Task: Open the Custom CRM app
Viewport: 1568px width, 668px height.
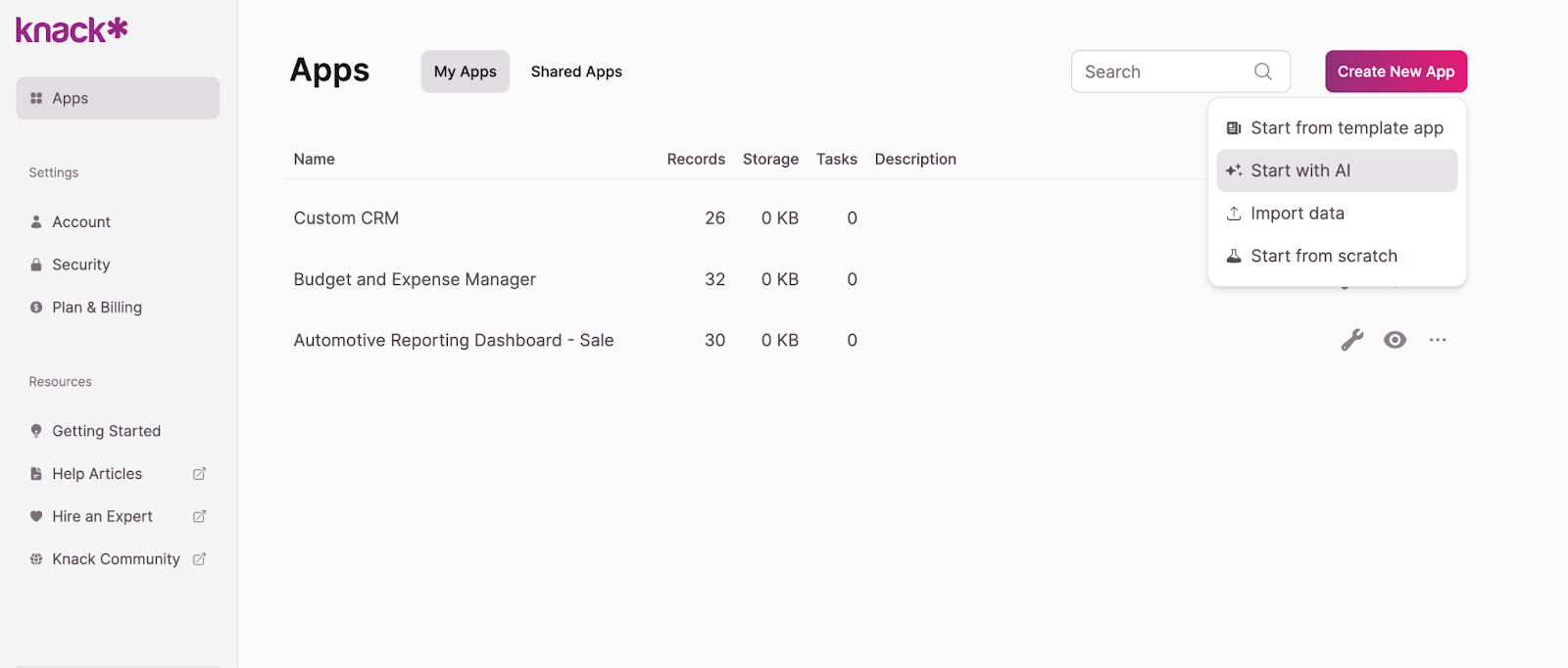Action: [346, 218]
